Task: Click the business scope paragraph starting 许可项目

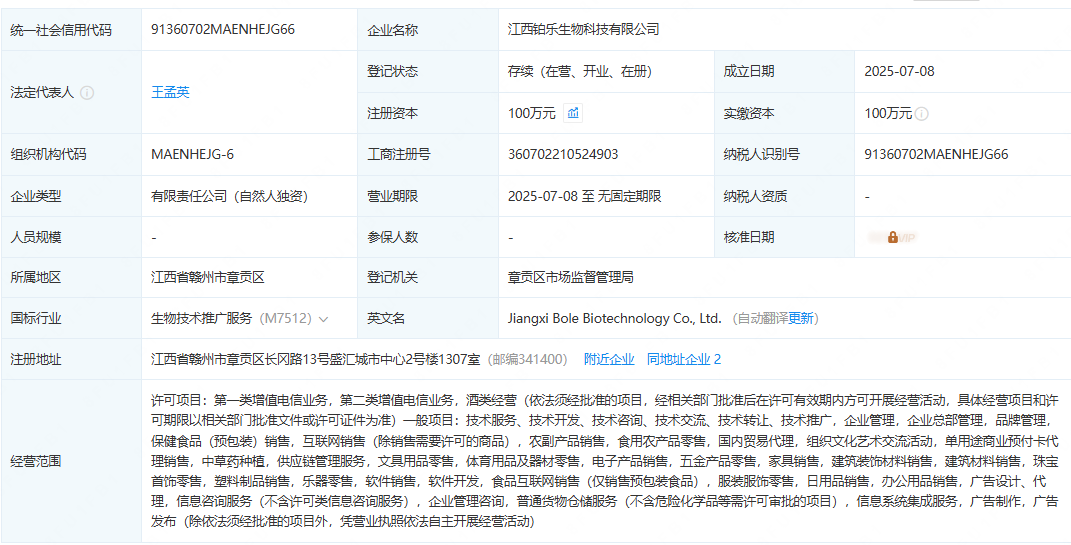Action: pos(605,461)
